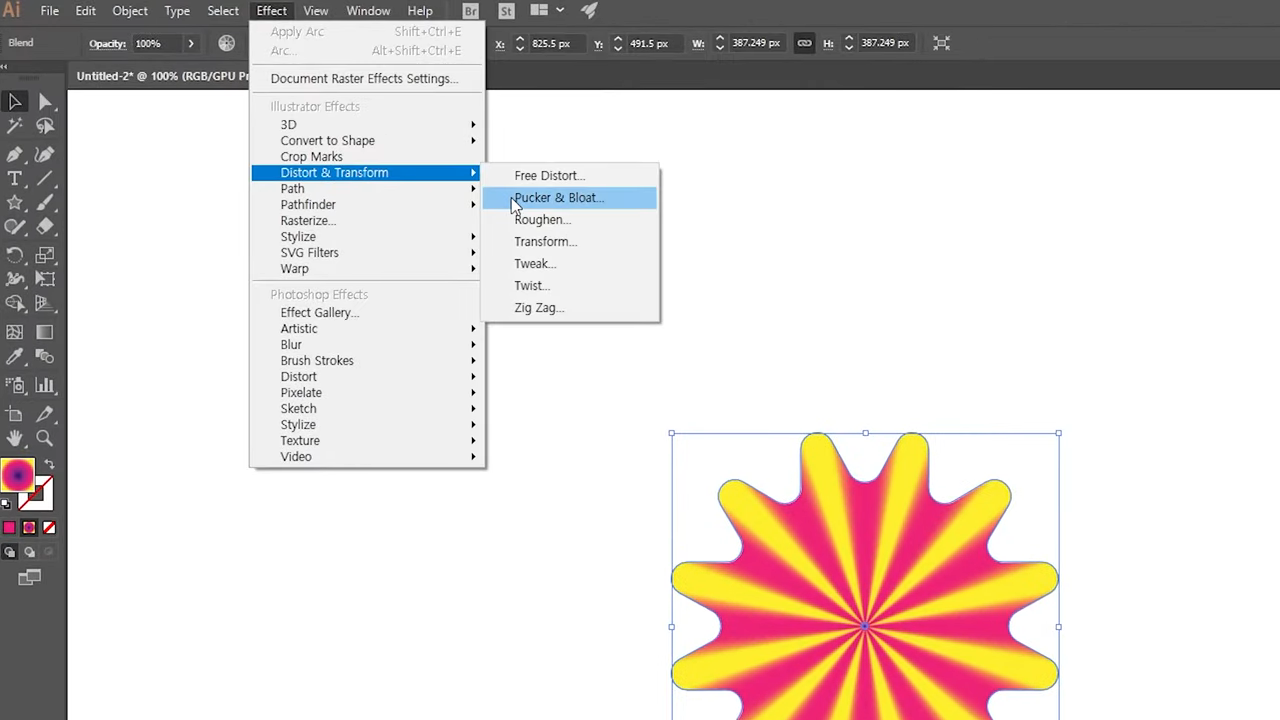1280x720 pixels.
Task: Select the Curvature tool
Action: pyautogui.click(x=45, y=155)
